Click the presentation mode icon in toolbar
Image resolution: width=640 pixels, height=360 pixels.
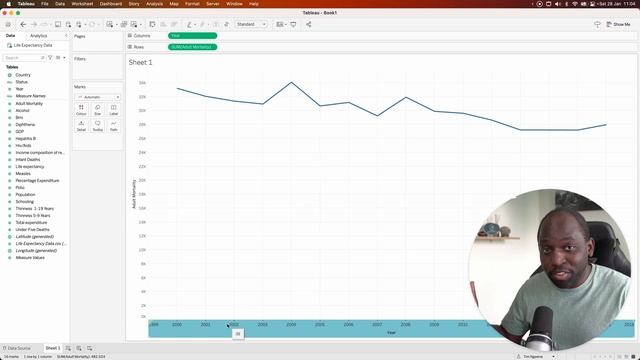pos(293,24)
